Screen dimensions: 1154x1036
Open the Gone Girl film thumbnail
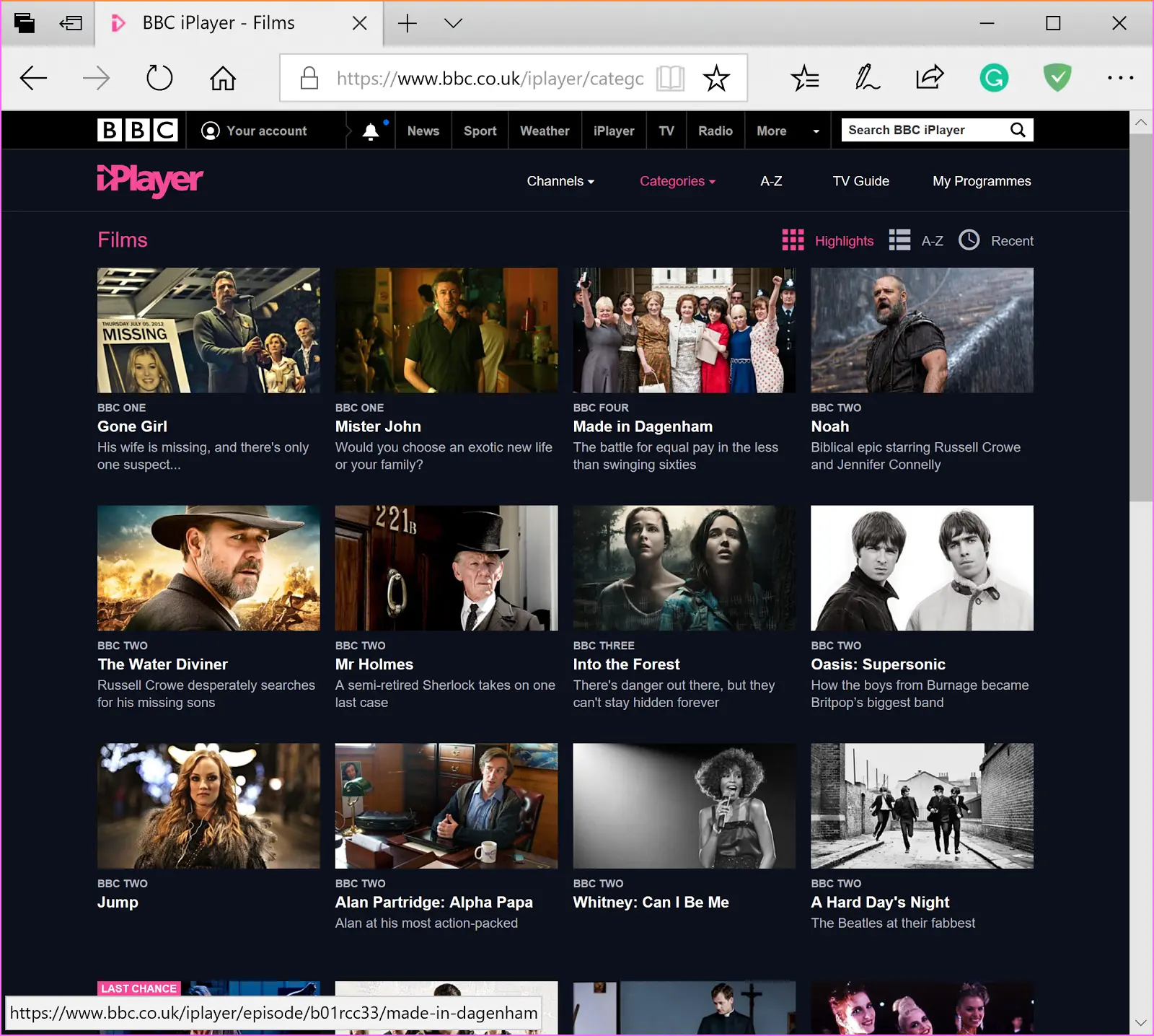point(208,330)
